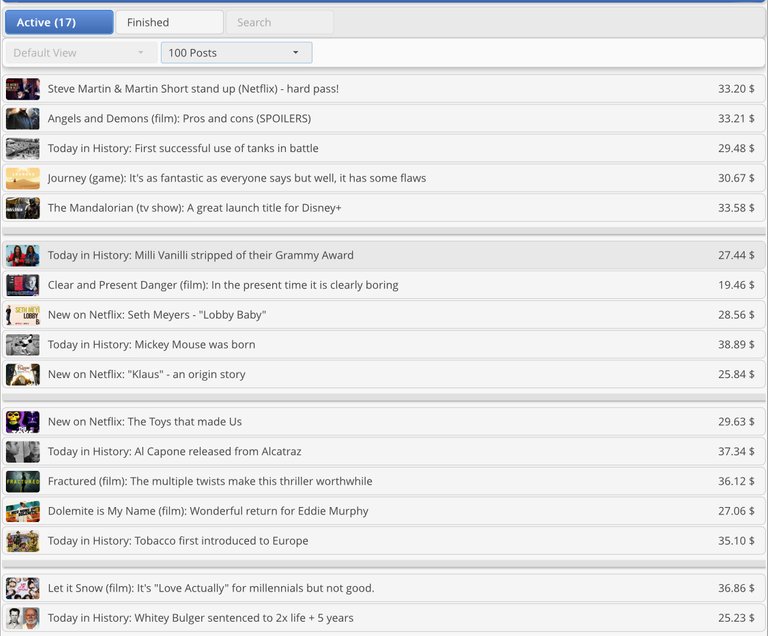Click the 36.12 $ payout value
Viewport: 768px width, 636px height.
click(x=736, y=482)
